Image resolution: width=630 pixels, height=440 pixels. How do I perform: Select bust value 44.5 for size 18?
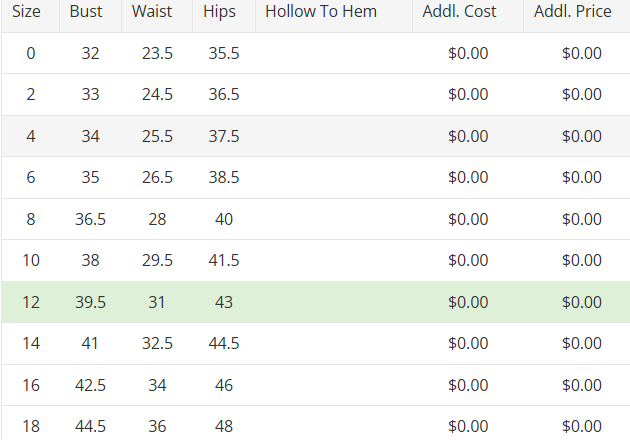tap(91, 427)
